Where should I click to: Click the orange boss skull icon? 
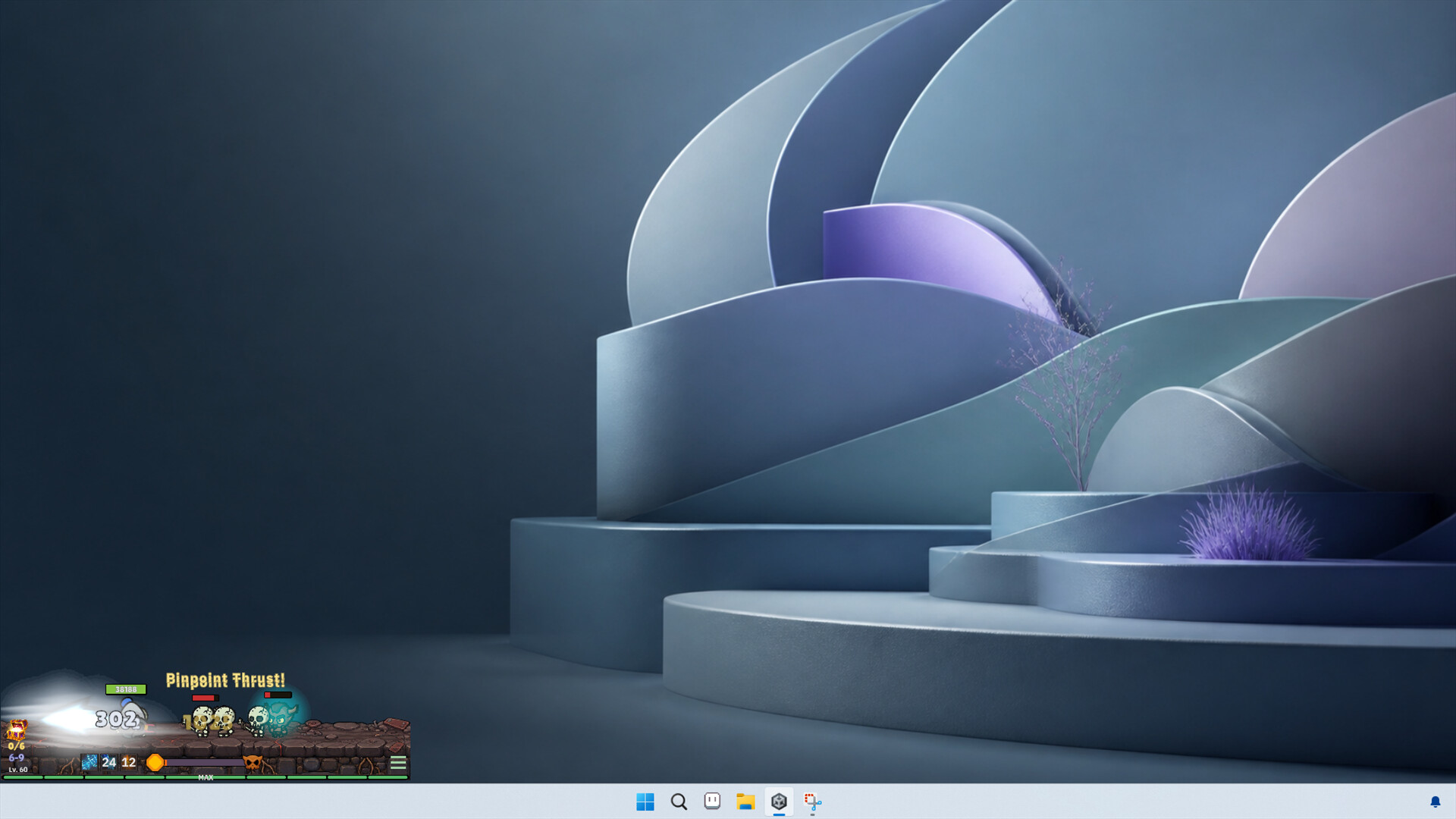pos(253,762)
